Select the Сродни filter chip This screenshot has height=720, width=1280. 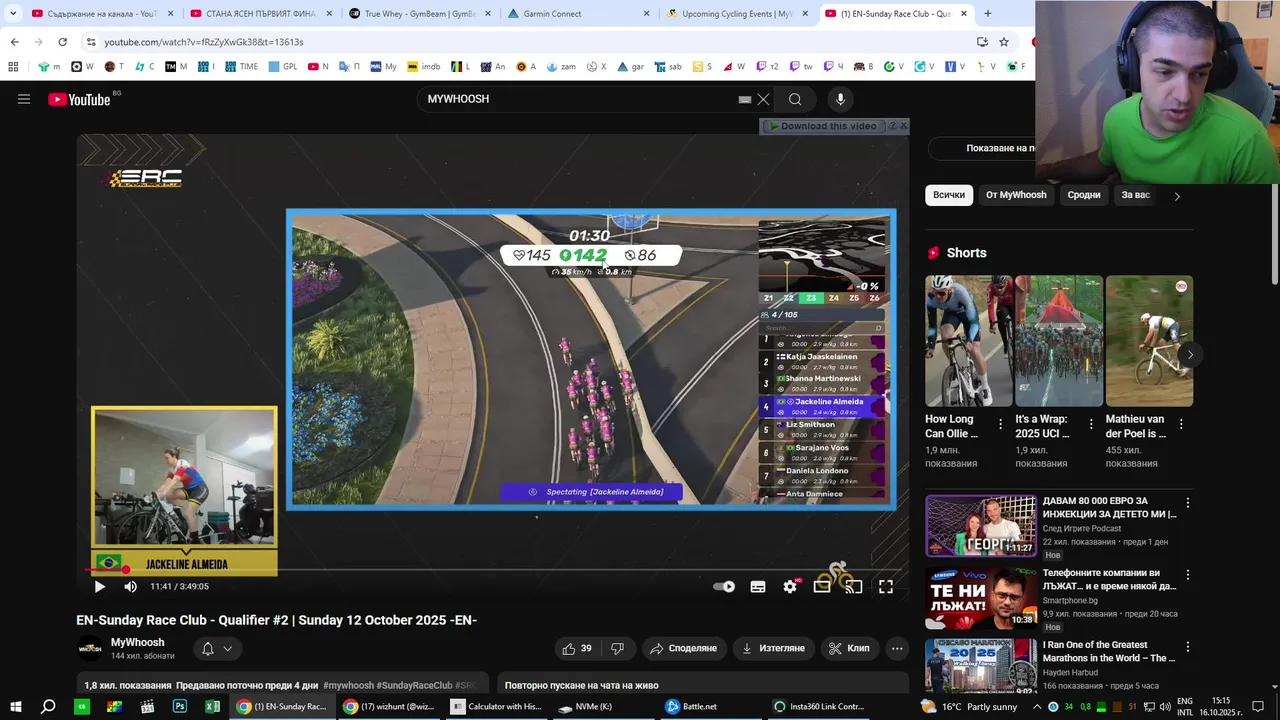pos(1084,195)
